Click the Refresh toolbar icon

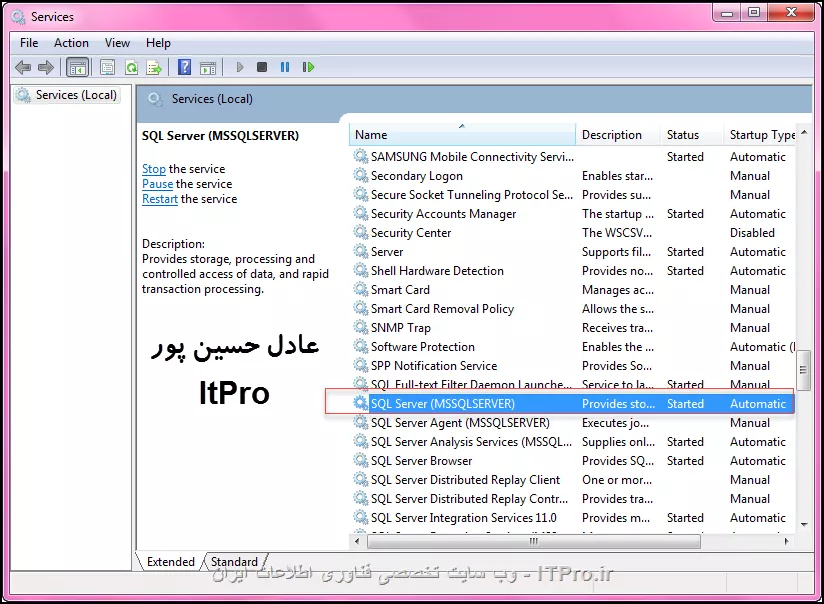131,67
